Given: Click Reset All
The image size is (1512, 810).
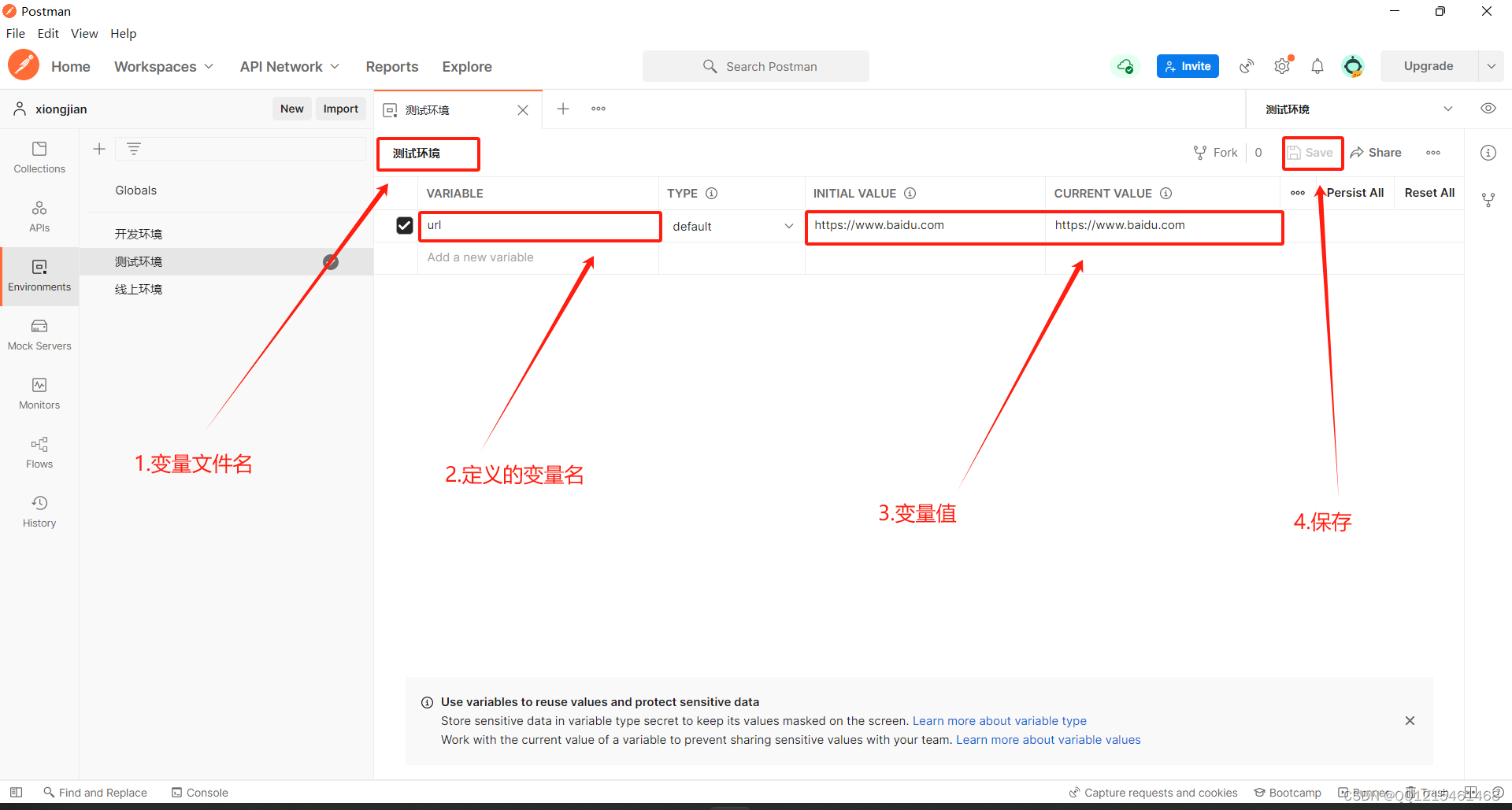Looking at the screenshot, I should (x=1429, y=193).
